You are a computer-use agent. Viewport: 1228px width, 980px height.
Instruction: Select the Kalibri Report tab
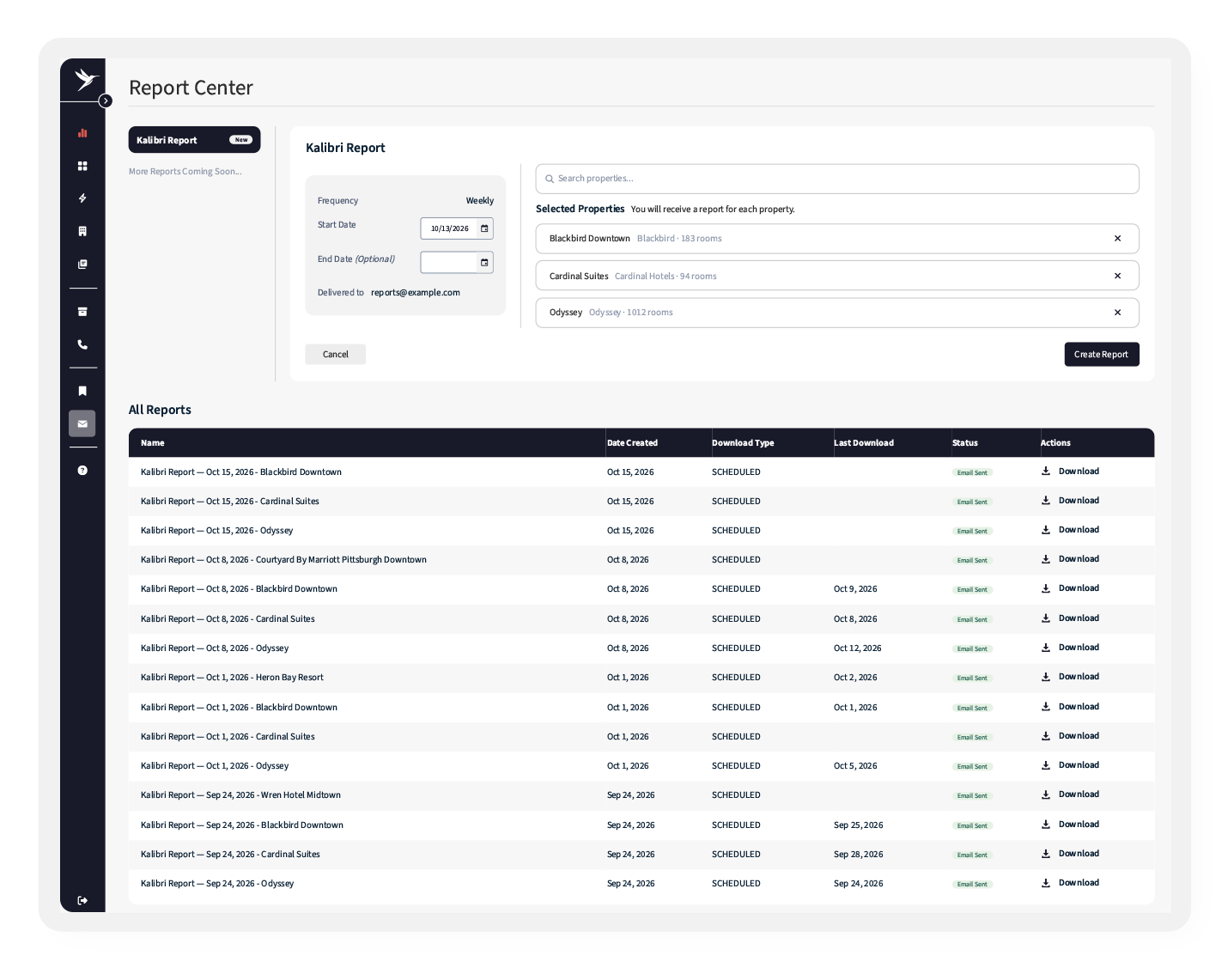(x=194, y=140)
